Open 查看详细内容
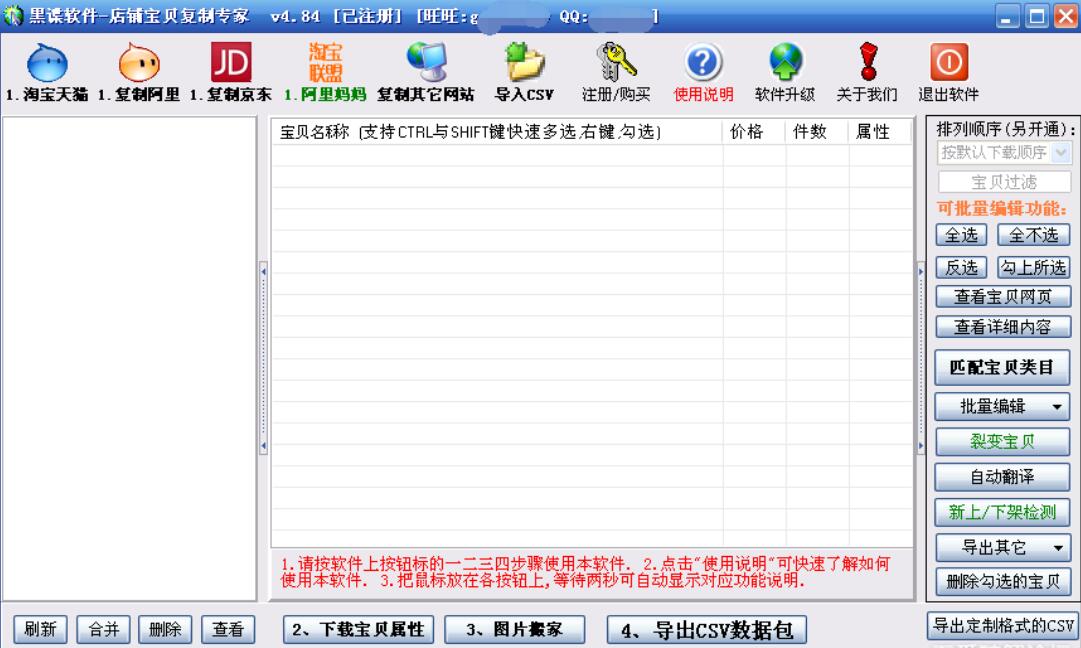Viewport: 1081px width, 648px height. [1002, 327]
